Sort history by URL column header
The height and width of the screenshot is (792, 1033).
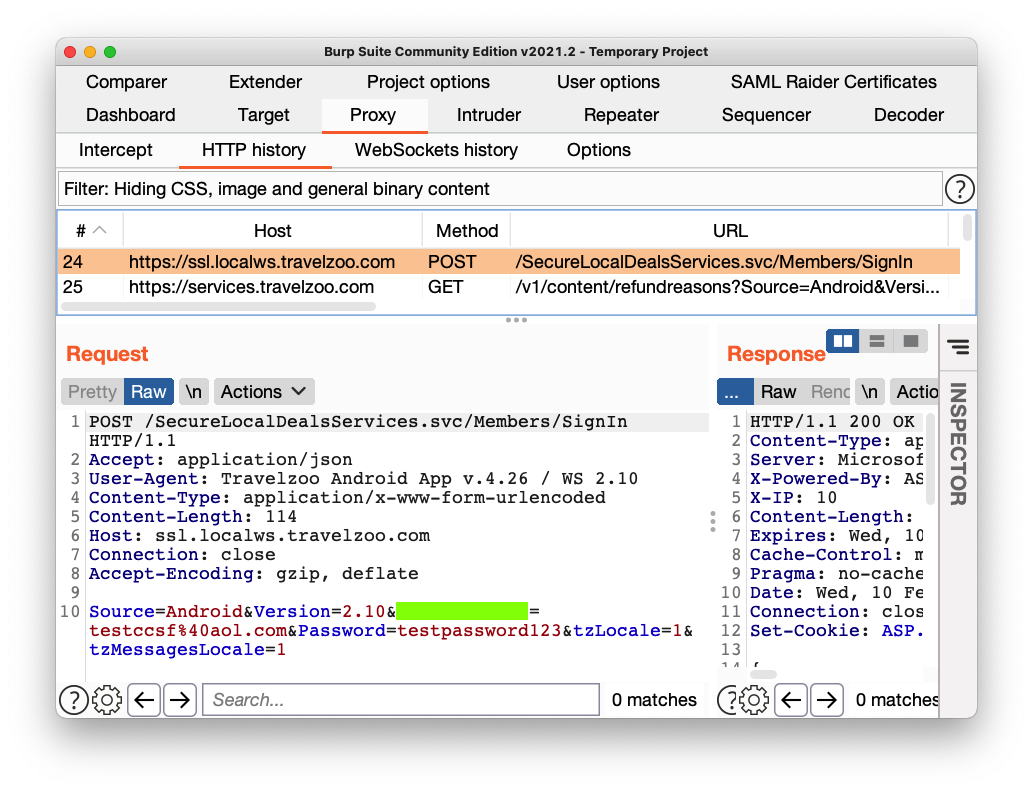tap(730, 231)
